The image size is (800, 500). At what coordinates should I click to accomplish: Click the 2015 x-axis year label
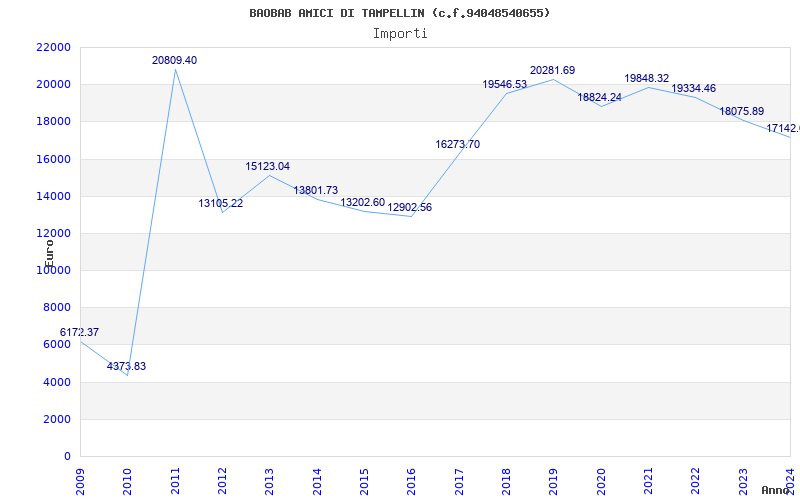click(364, 482)
